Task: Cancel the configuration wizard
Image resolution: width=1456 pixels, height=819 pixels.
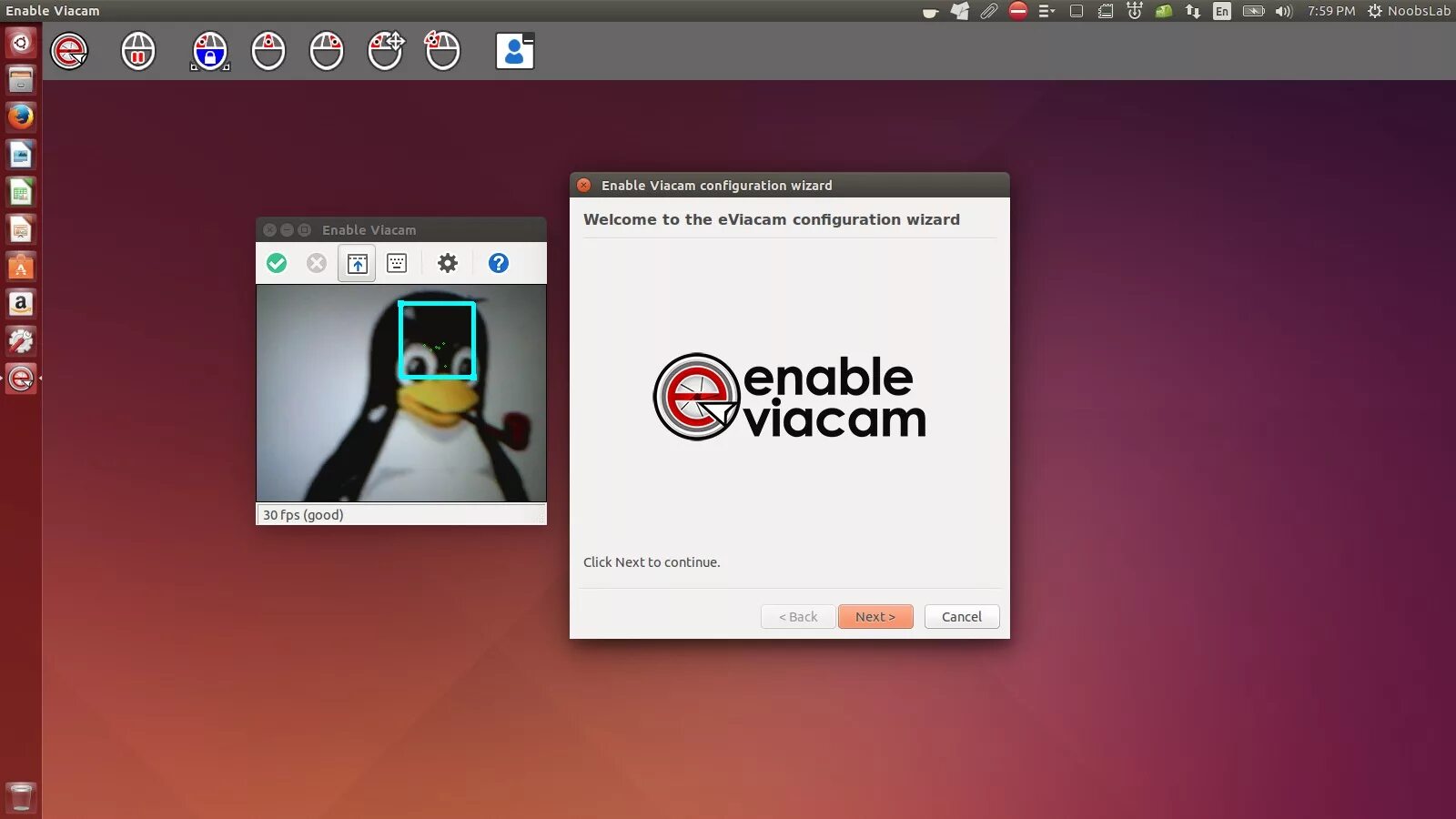Action: (x=962, y=616)
